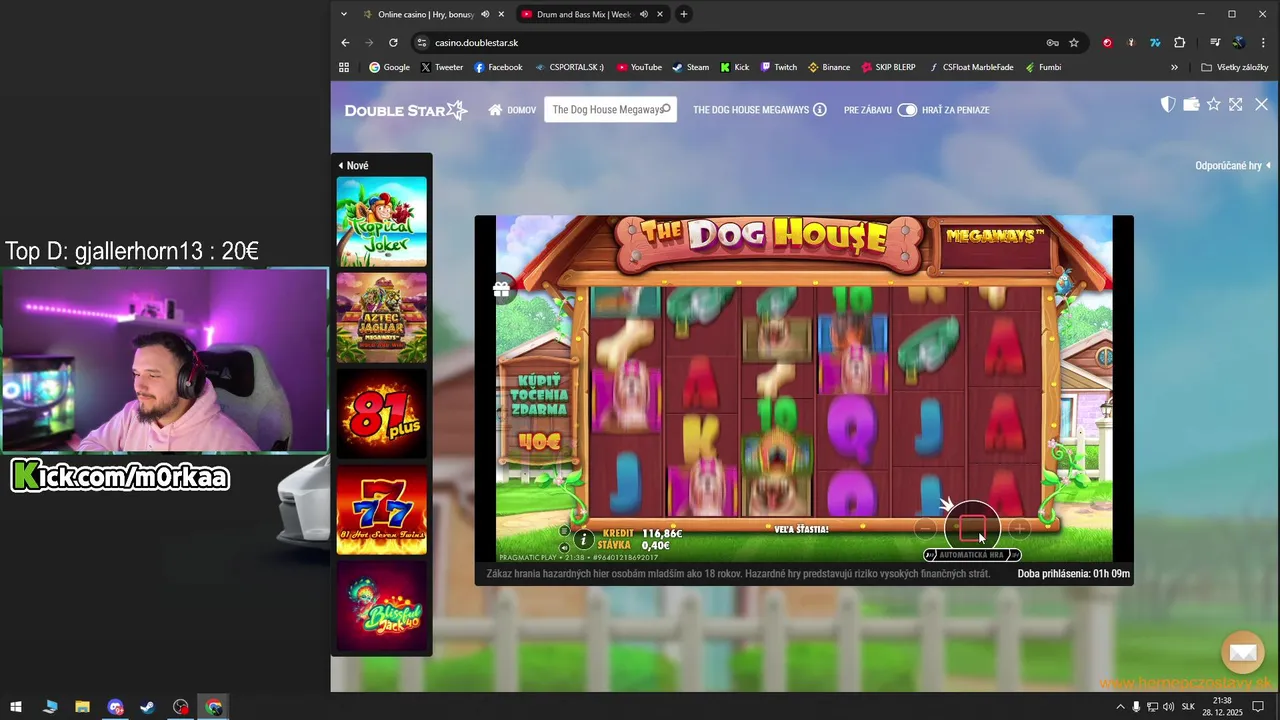
Task: Enter fullscreen mode for the game
Action: click(1236, 104)
